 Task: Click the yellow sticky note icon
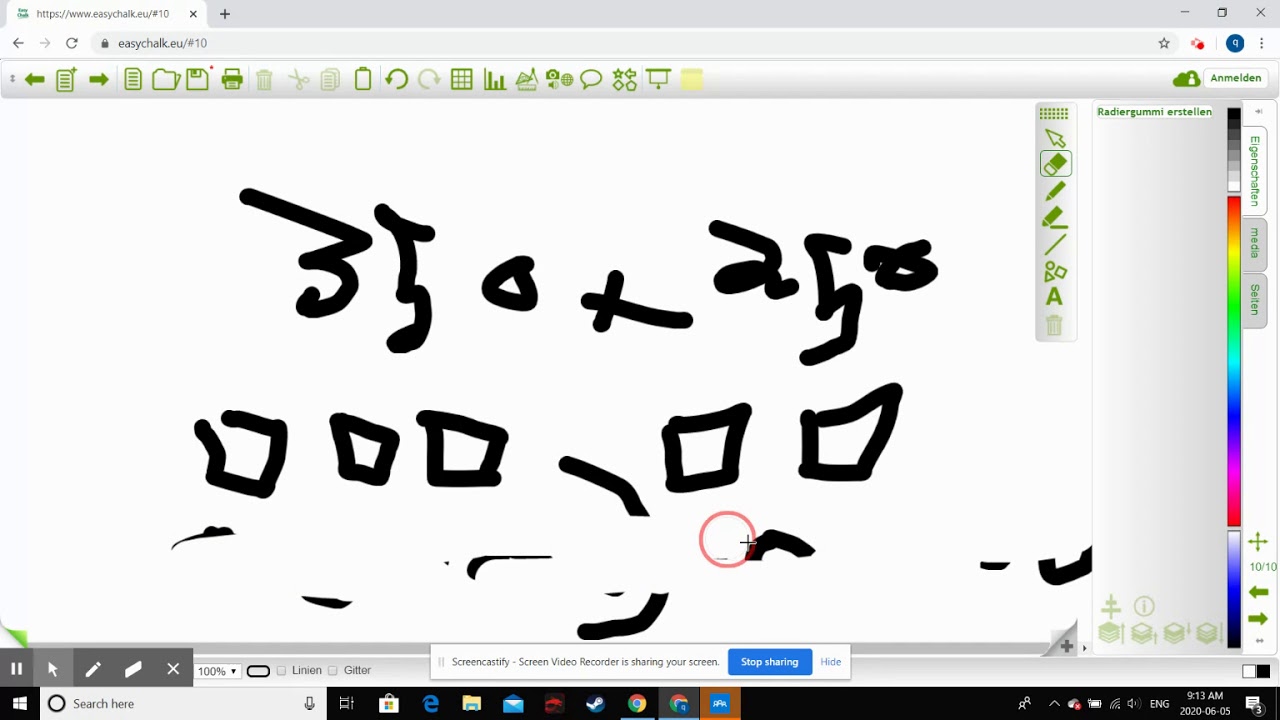point(691,79)
